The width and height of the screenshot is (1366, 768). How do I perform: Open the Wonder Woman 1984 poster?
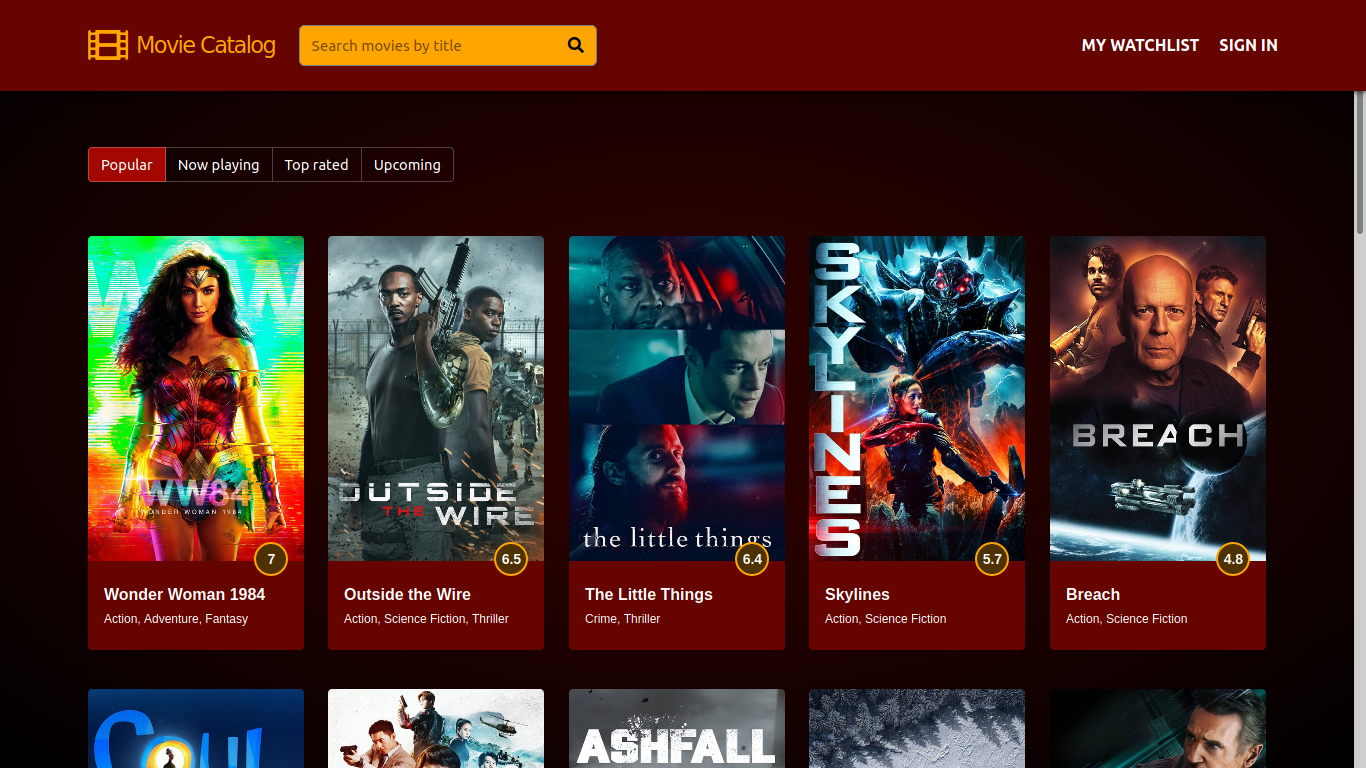click(196, 398)
